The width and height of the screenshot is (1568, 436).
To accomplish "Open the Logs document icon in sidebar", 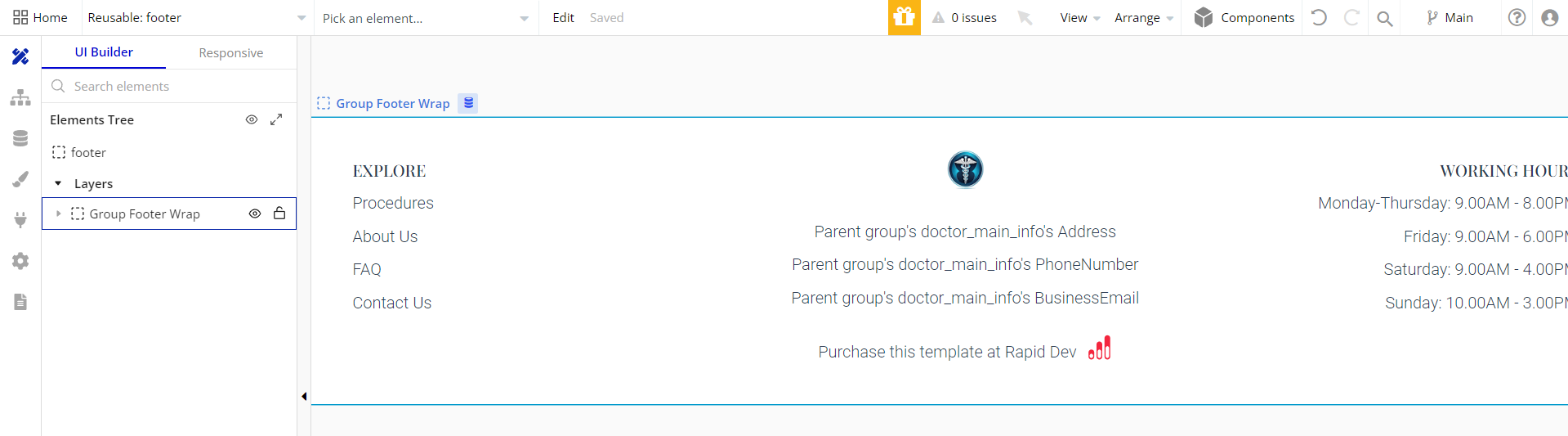I will (x=20, y=302).
